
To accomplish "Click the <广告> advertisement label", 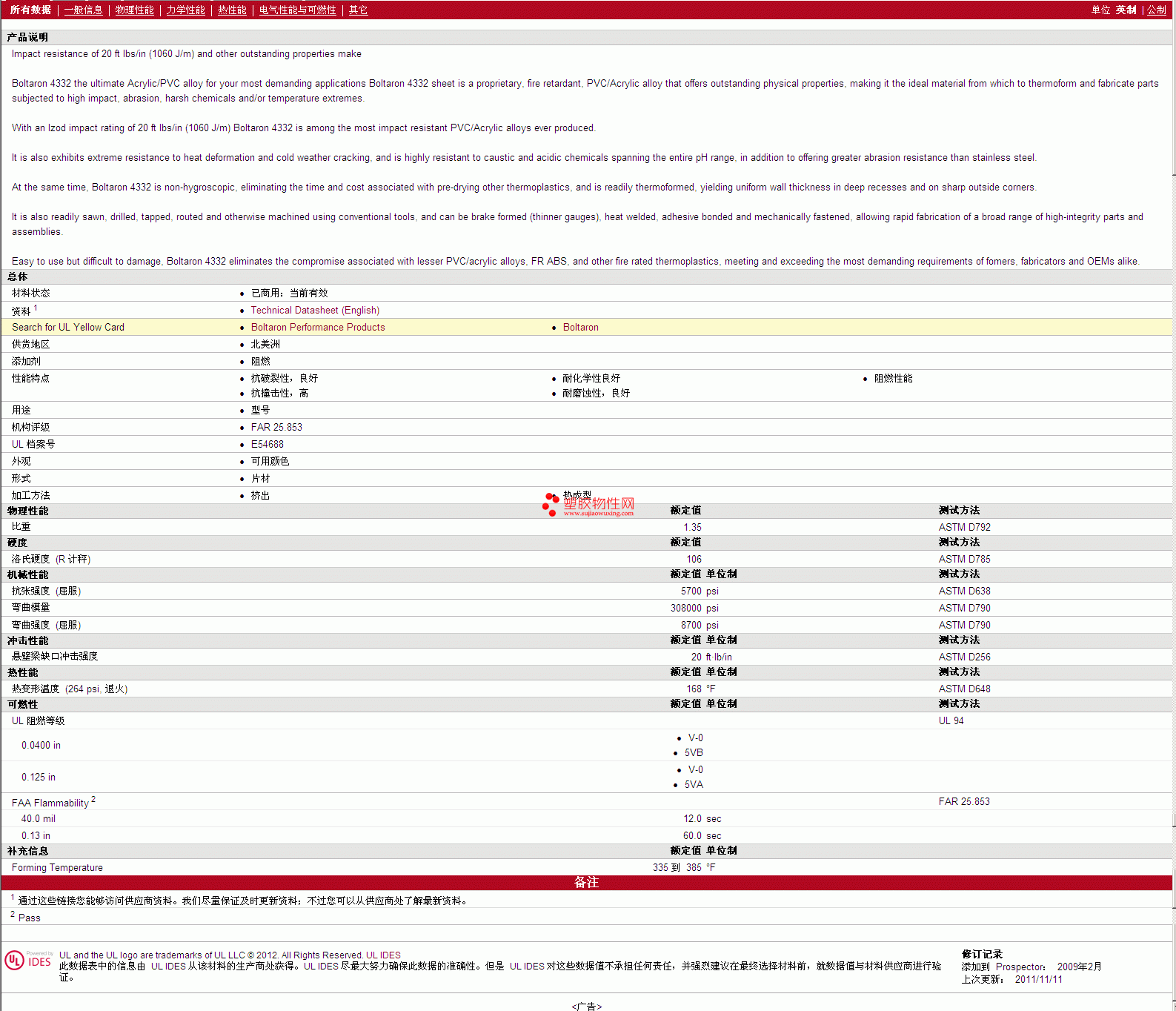I will (x=587, y=1006).
